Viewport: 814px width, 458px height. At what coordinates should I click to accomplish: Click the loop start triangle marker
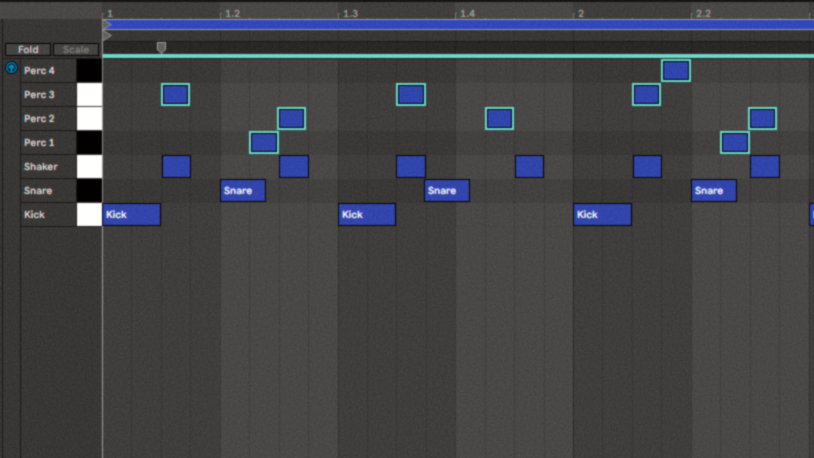click(x=107, y=24)
